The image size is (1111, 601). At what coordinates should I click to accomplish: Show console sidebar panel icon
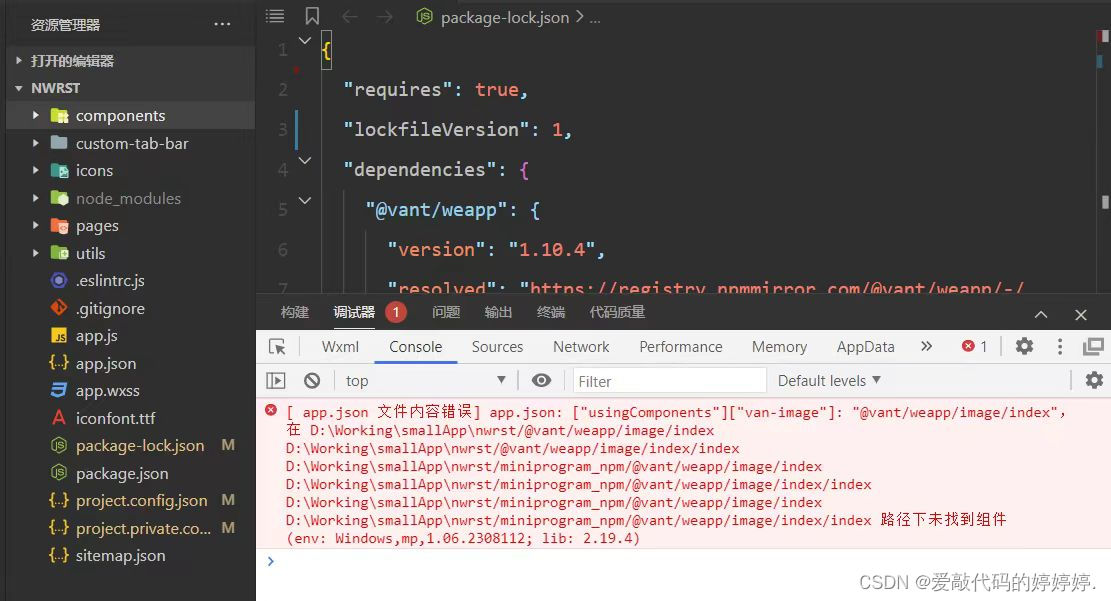(x=276, y=381)
